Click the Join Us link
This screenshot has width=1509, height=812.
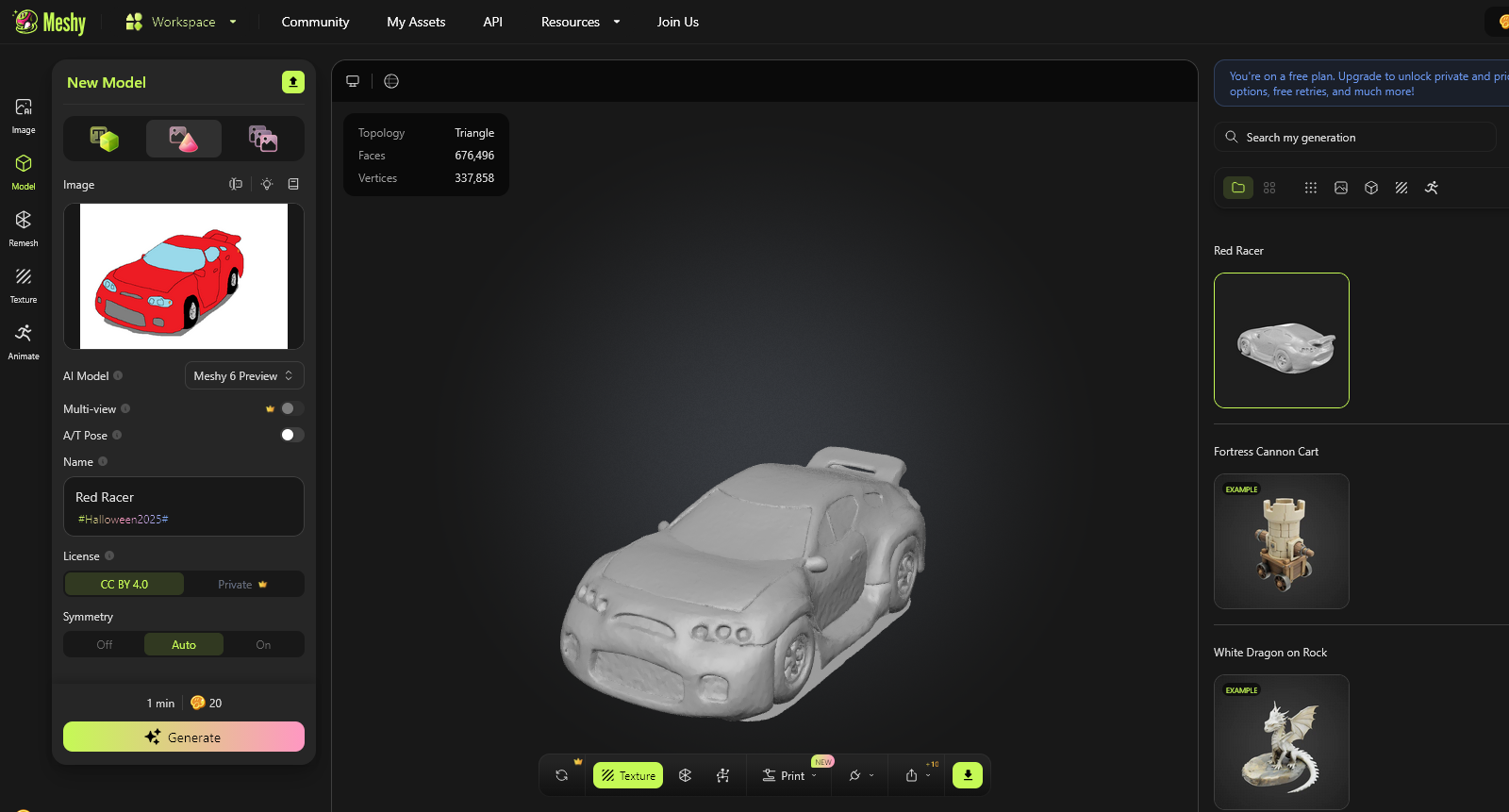(x=678, y=22)
